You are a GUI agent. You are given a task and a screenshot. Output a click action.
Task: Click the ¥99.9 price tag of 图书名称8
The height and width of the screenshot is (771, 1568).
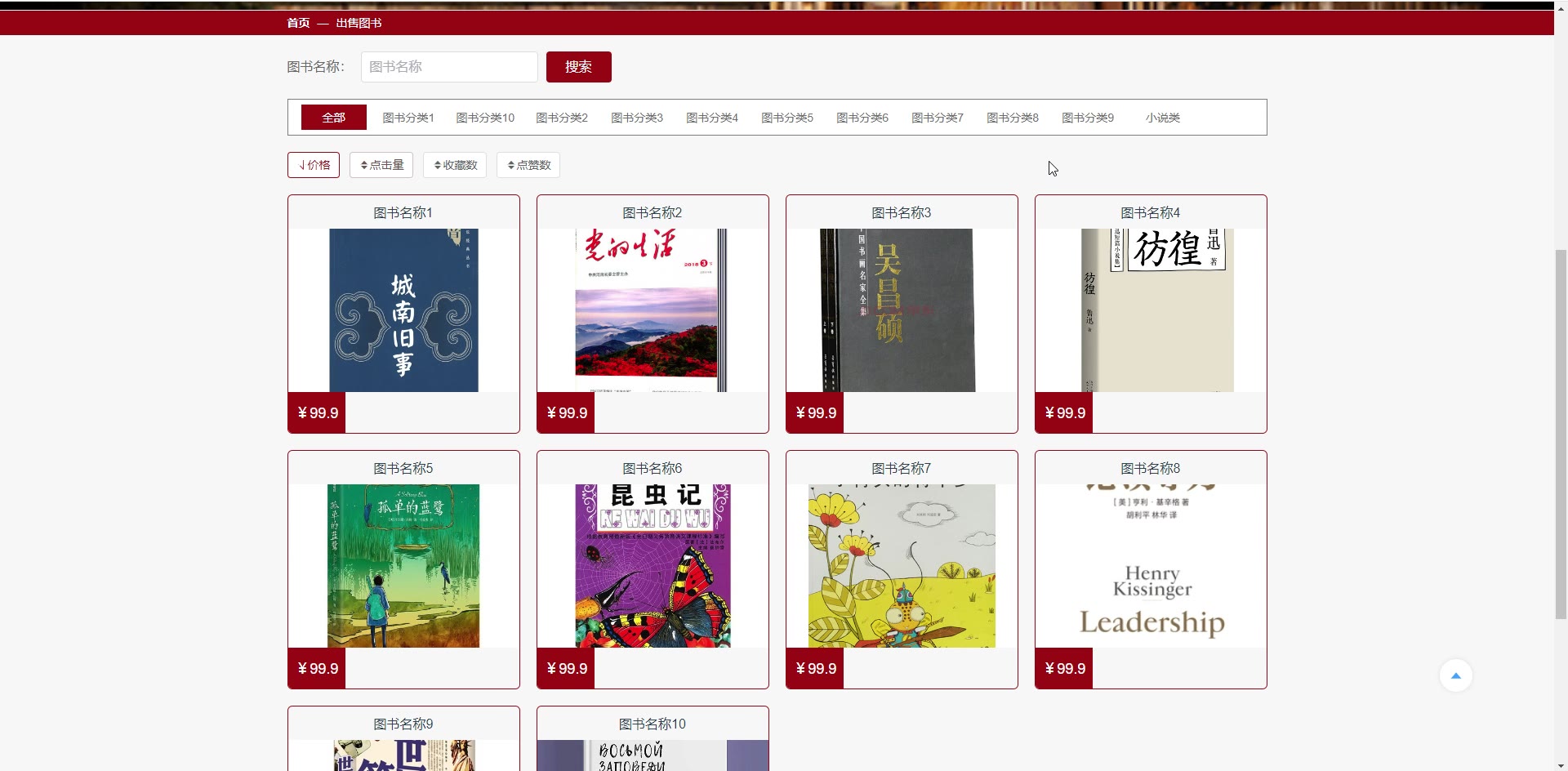[x=1064, y=668]
